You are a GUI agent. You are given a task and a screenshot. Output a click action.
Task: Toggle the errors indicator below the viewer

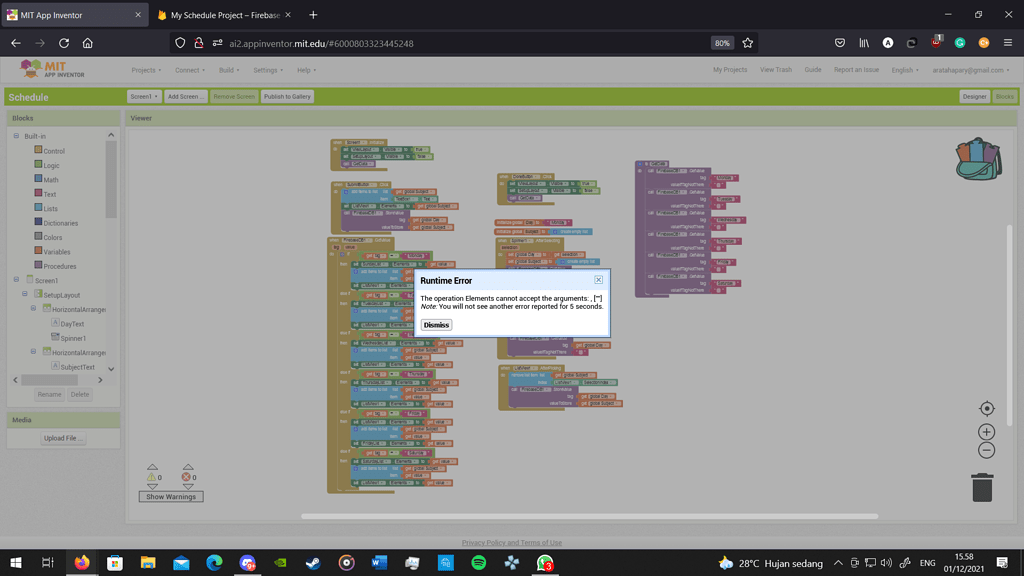186,478
